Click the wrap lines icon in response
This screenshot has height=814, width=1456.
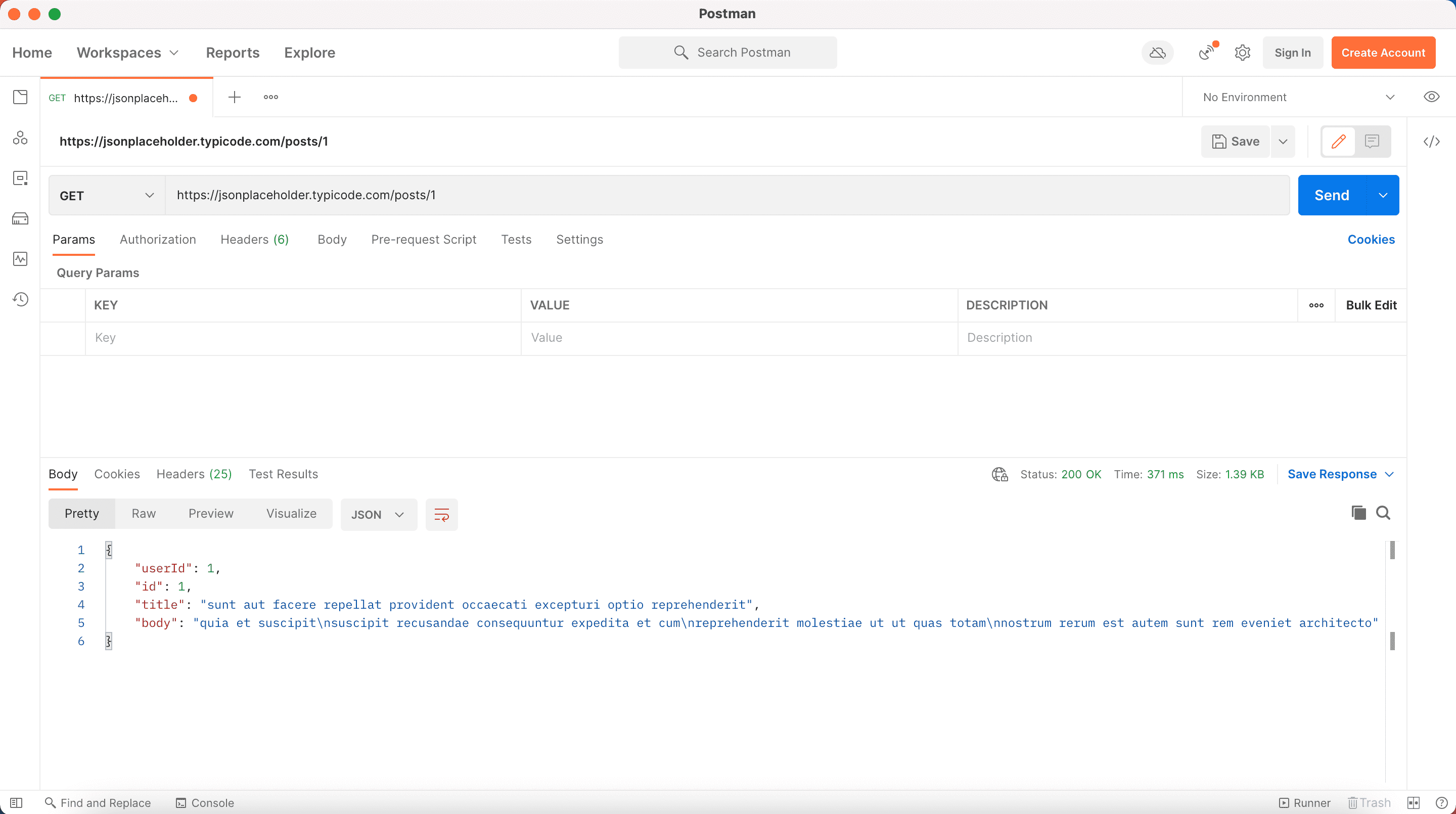(441, 514)
